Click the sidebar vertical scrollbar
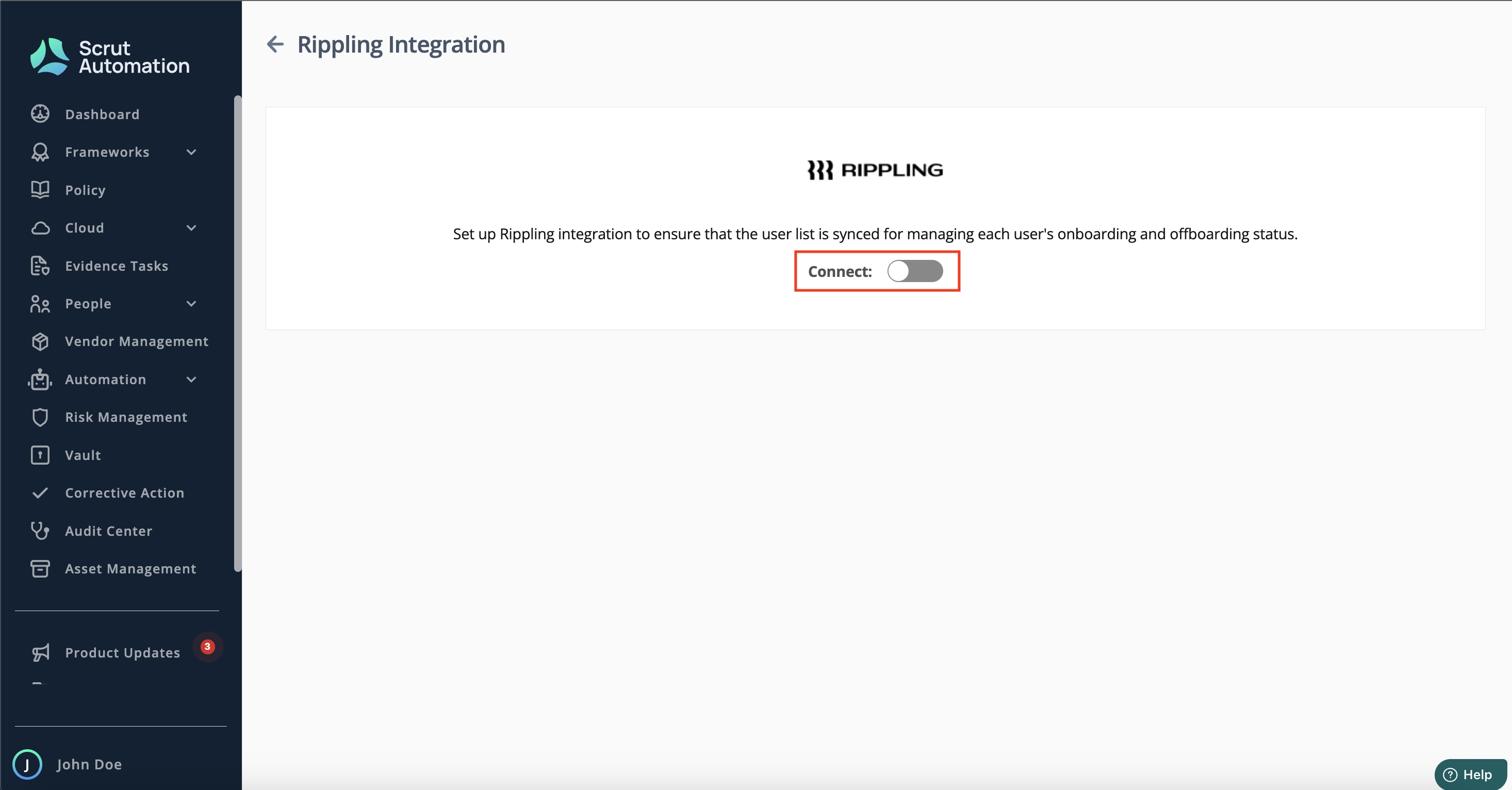Viewport: 1512px width, 790px height. coord(238,333)
